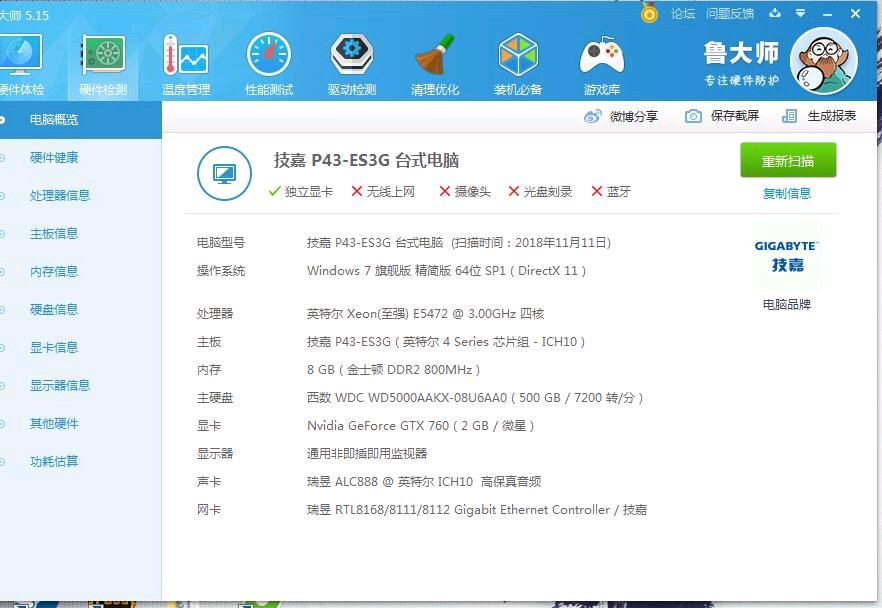Image resolution: width=882 pixels, height=608 pixels.
Task: Click the Weibo logo icon
Action: tap(592, 116)
